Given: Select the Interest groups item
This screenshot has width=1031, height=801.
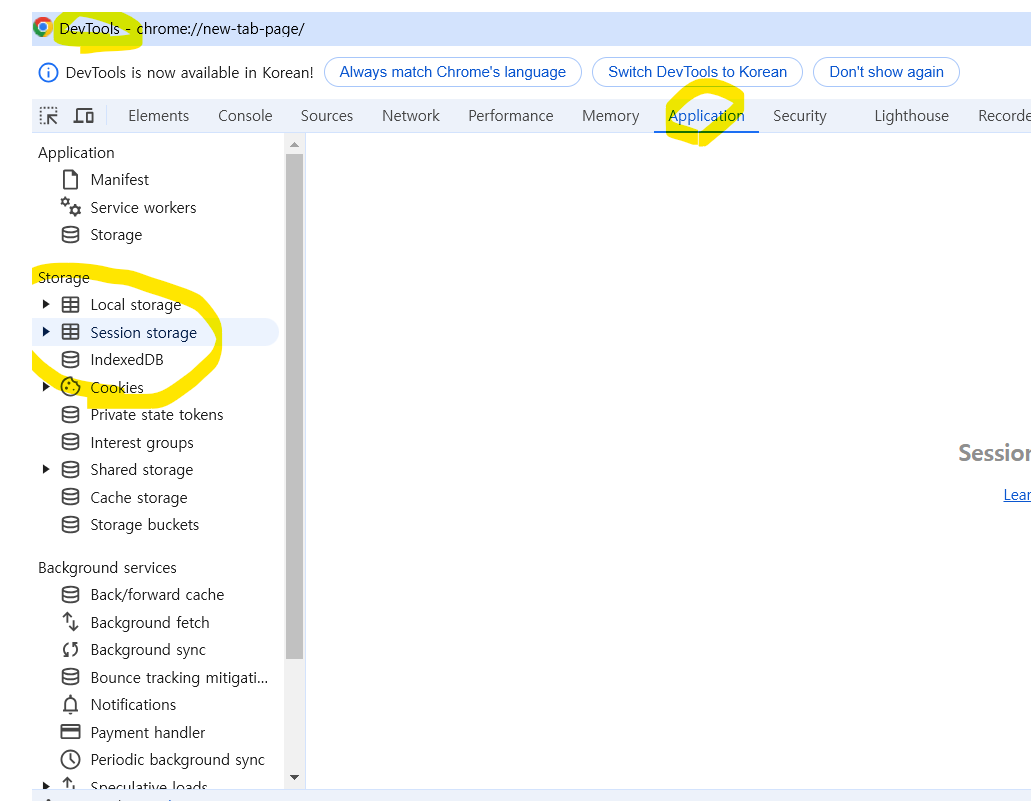Looking at the screenshot, I should tap(142, 443).
